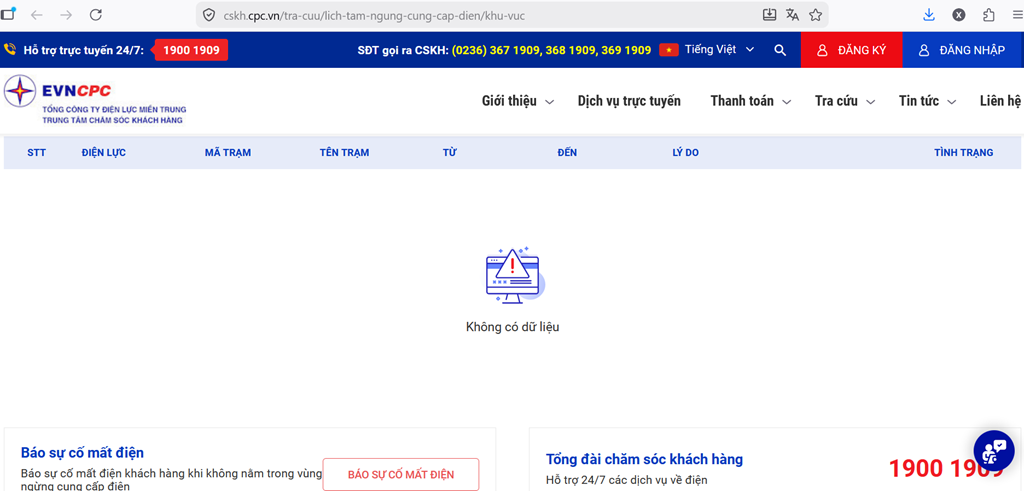Expand the Giới thiệu menu
Viewport: 1024px width, 491px height.
(x=518, y=101)
